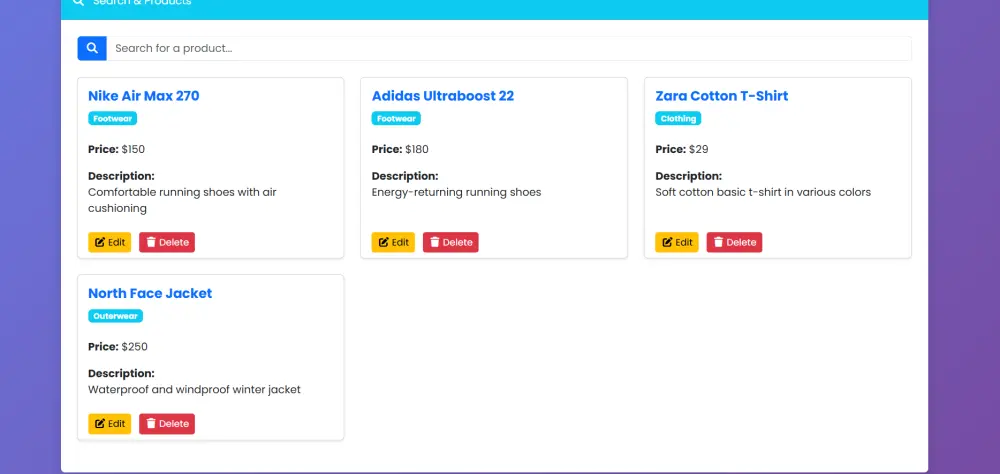The width and height of the screenshot is (1000, 474).
Task: Click the search icon in the header bar
Action: pos(79,3)
